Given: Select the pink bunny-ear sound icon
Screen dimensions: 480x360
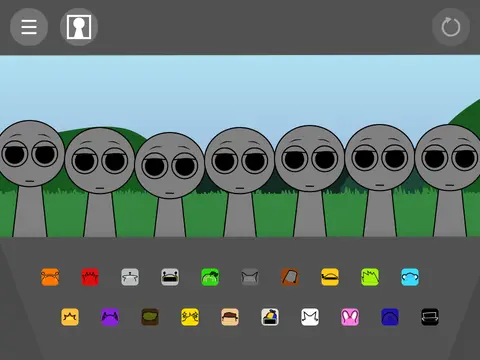Looking at the screenshot, I should [350, 317].
